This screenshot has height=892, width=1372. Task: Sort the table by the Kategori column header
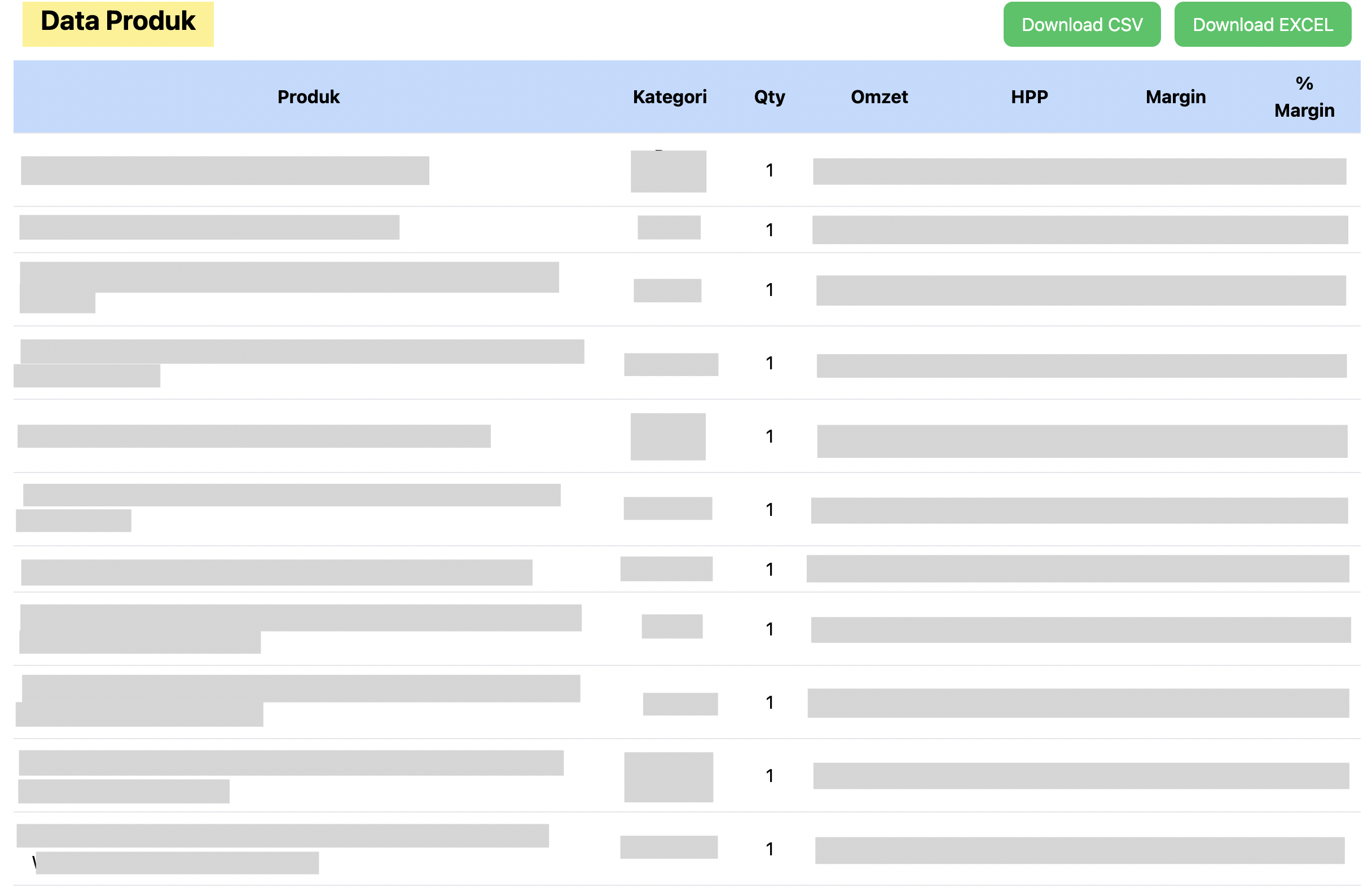click(669, 97)
